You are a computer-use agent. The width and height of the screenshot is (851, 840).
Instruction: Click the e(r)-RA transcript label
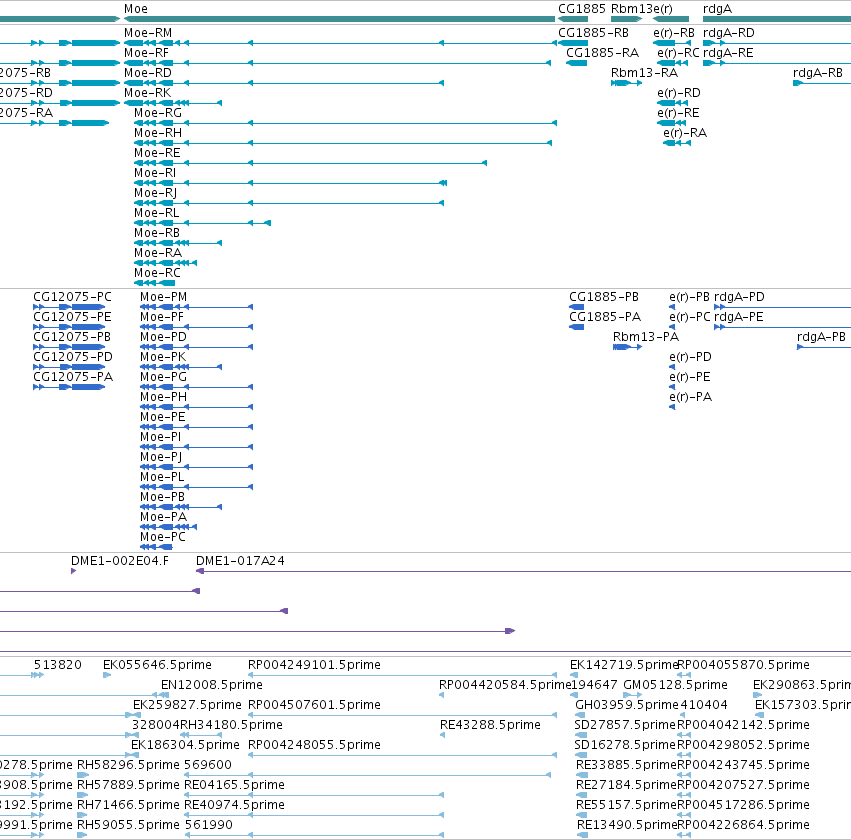(685, 133)
